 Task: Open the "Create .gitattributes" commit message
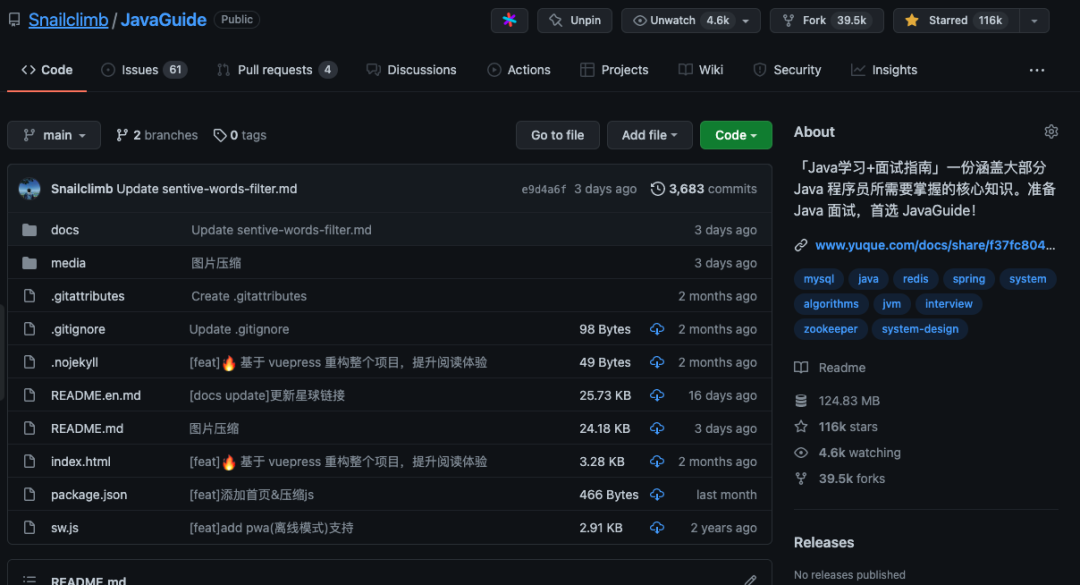coord(249,296)
